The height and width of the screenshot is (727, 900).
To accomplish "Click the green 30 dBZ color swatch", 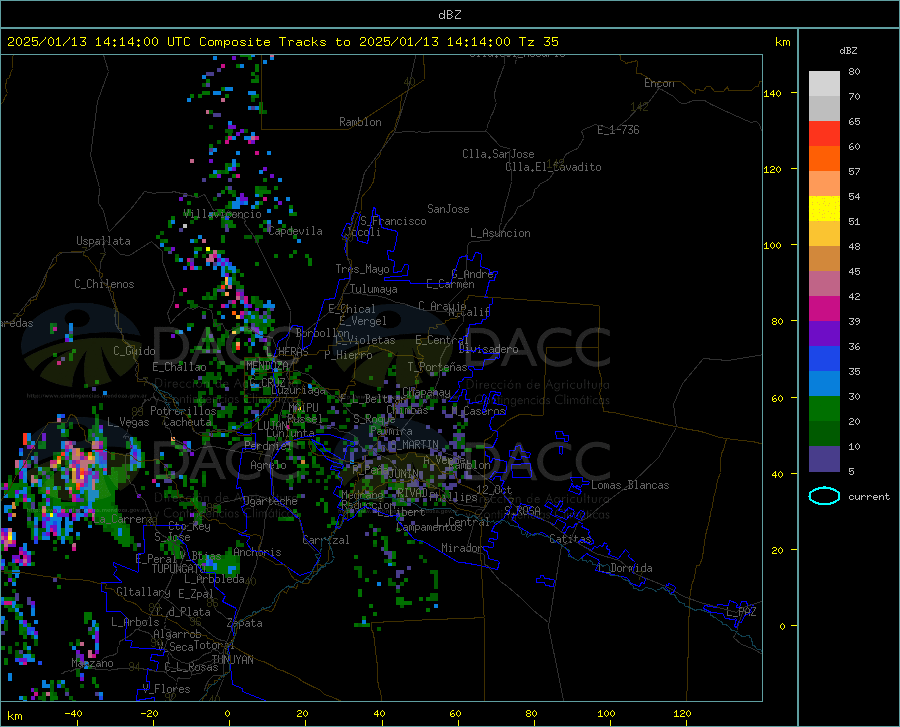I will [x=824, y=409].
